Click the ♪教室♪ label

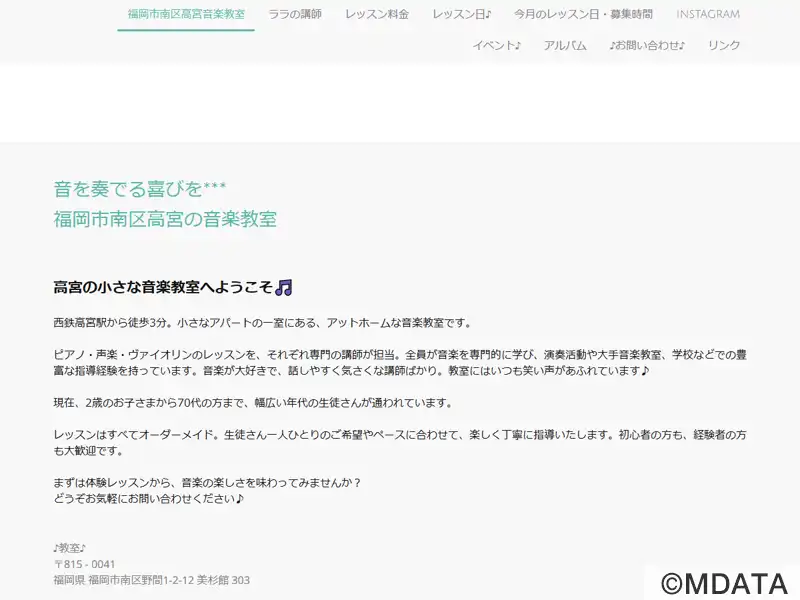click(x=69, y=548)
